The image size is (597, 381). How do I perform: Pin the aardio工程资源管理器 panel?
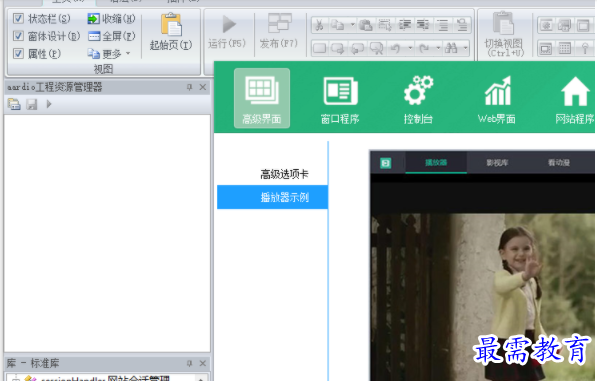(x=189, y=87)
